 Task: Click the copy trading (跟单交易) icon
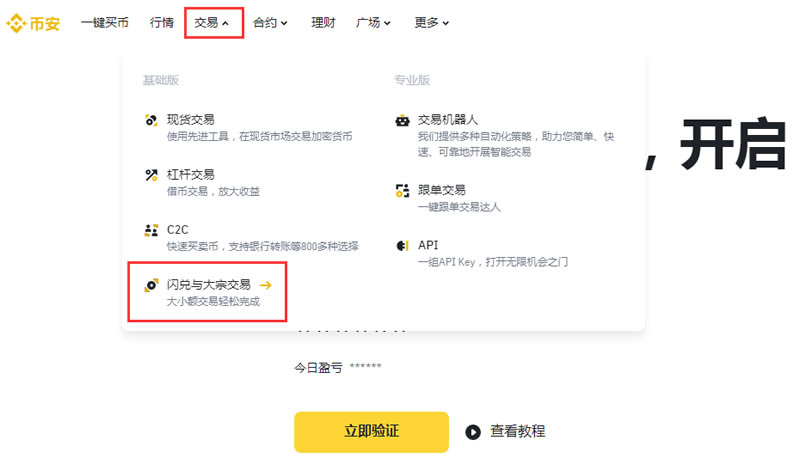402,190
